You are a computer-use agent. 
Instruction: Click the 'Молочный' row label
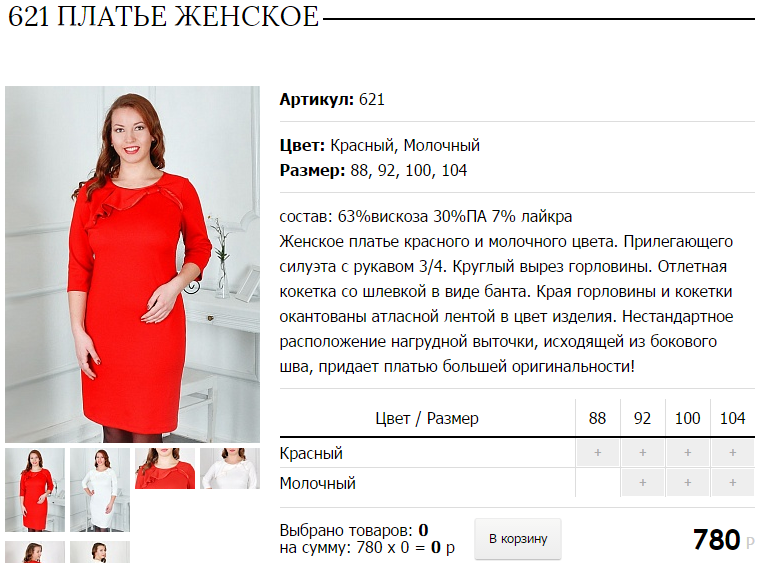pyautogui.click(x=318, y=483)
